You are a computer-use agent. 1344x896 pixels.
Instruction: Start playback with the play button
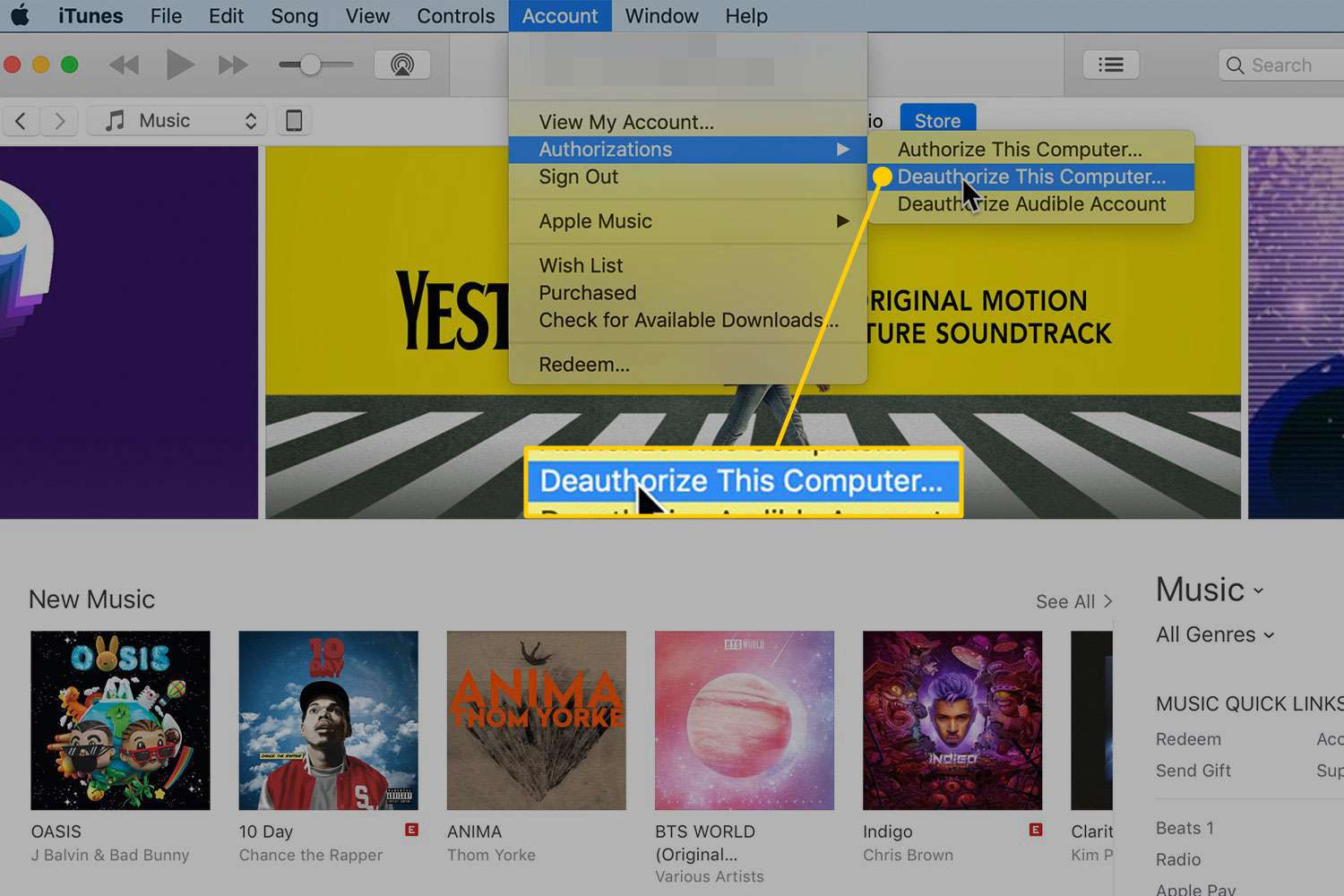[180, 65]
